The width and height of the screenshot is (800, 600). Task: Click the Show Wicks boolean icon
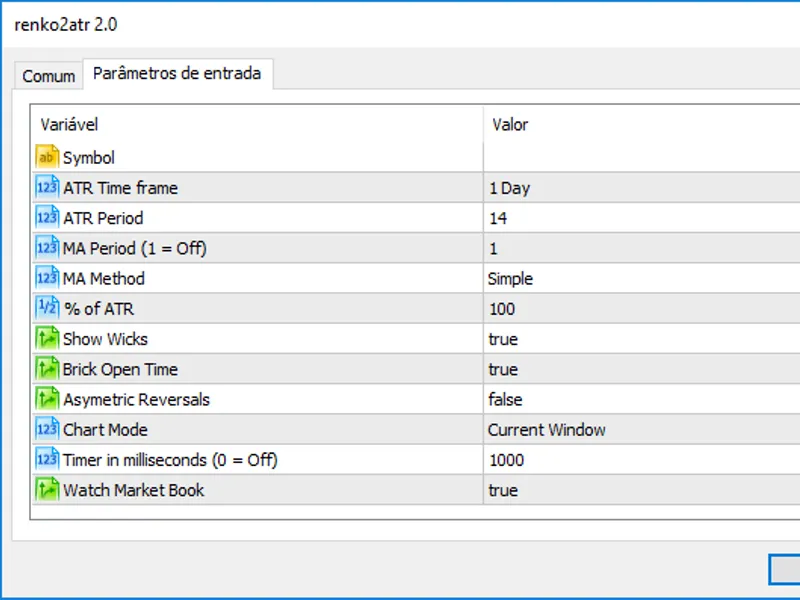click(x=47, y=338)
